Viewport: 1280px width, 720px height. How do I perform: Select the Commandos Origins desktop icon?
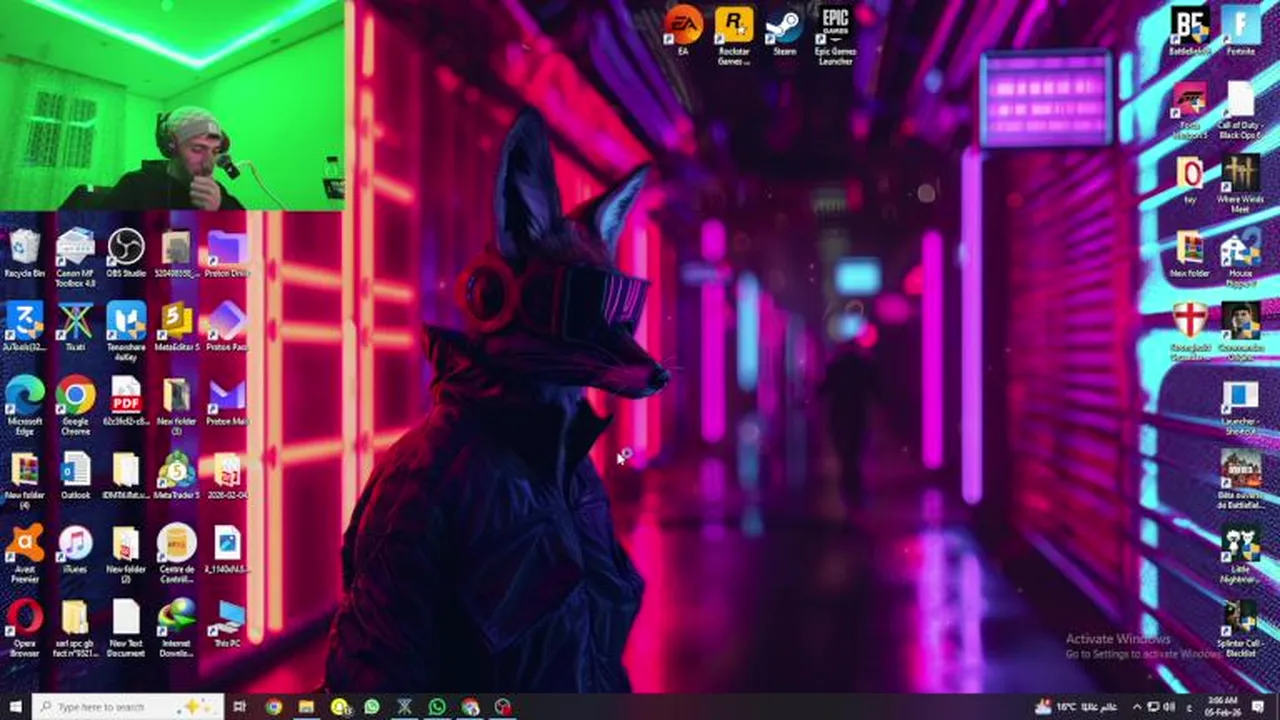(x=1240, y=331)
